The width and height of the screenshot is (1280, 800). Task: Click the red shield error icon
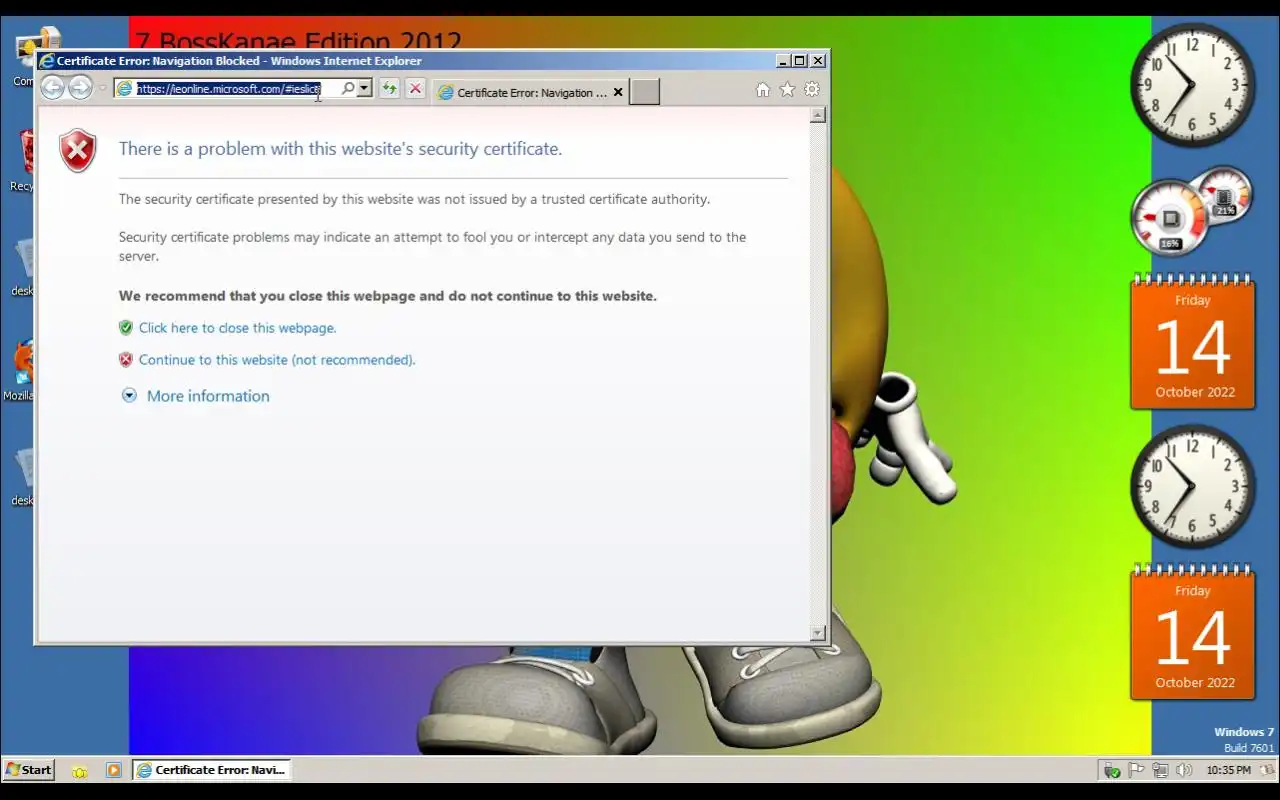(77, 150)
